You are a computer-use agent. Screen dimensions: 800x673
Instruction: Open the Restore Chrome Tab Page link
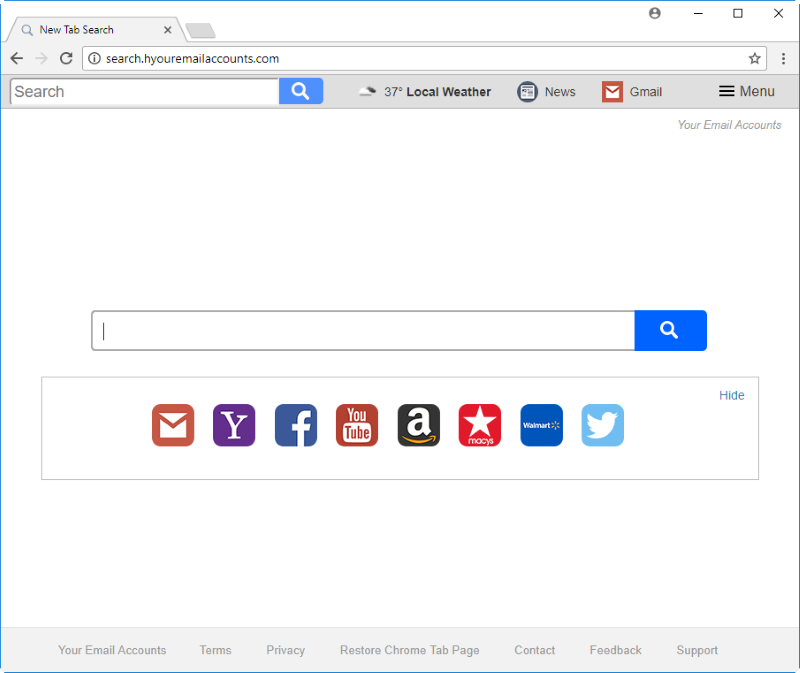(410, 650)
